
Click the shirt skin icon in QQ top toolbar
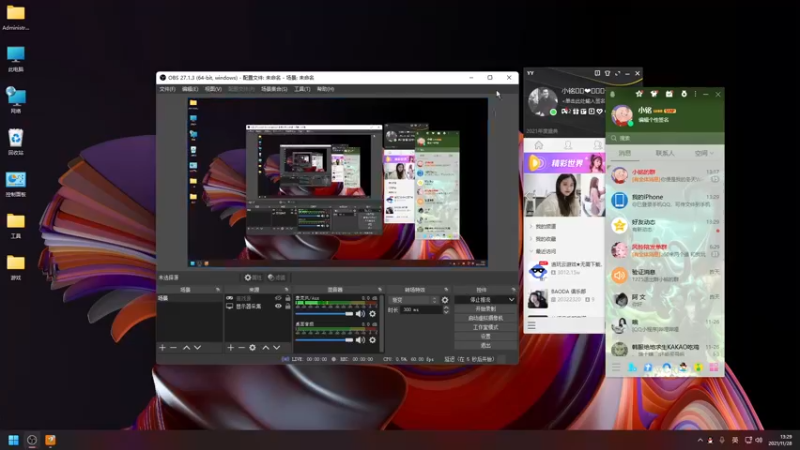point(654,94)
